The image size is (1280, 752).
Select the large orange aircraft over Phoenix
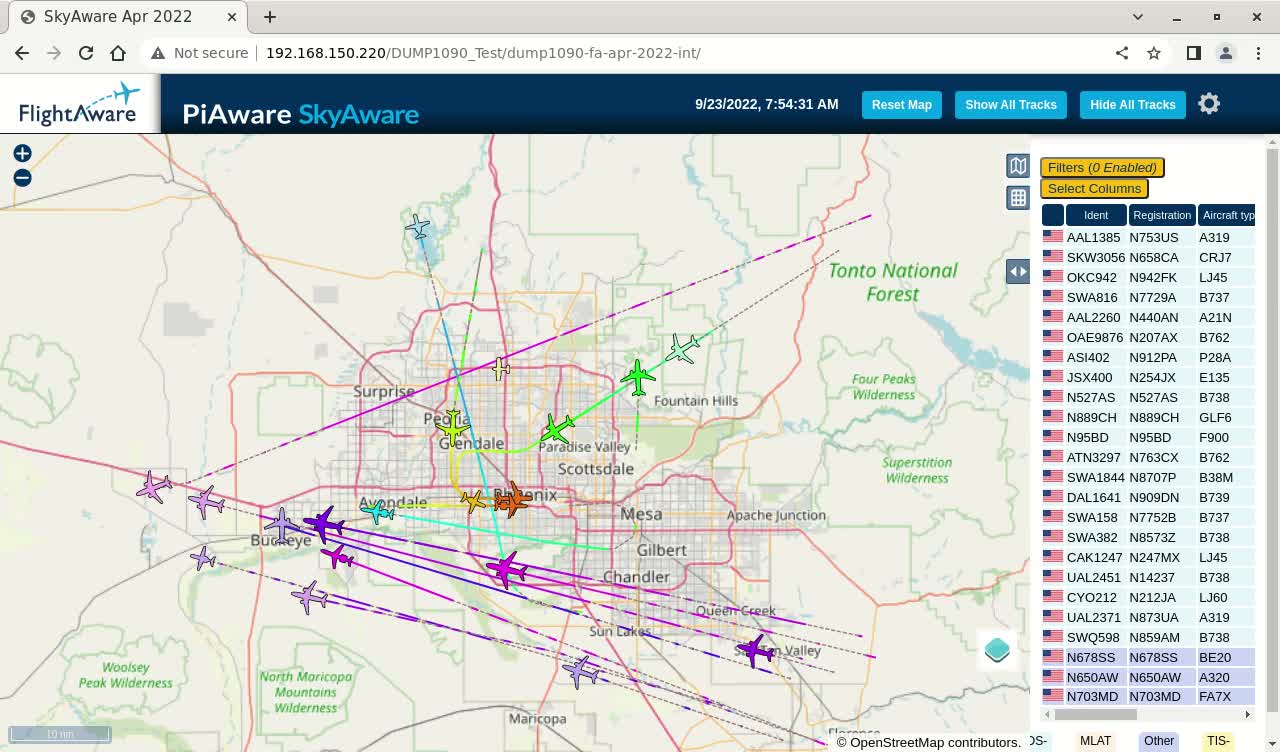[x=513, y=499]
